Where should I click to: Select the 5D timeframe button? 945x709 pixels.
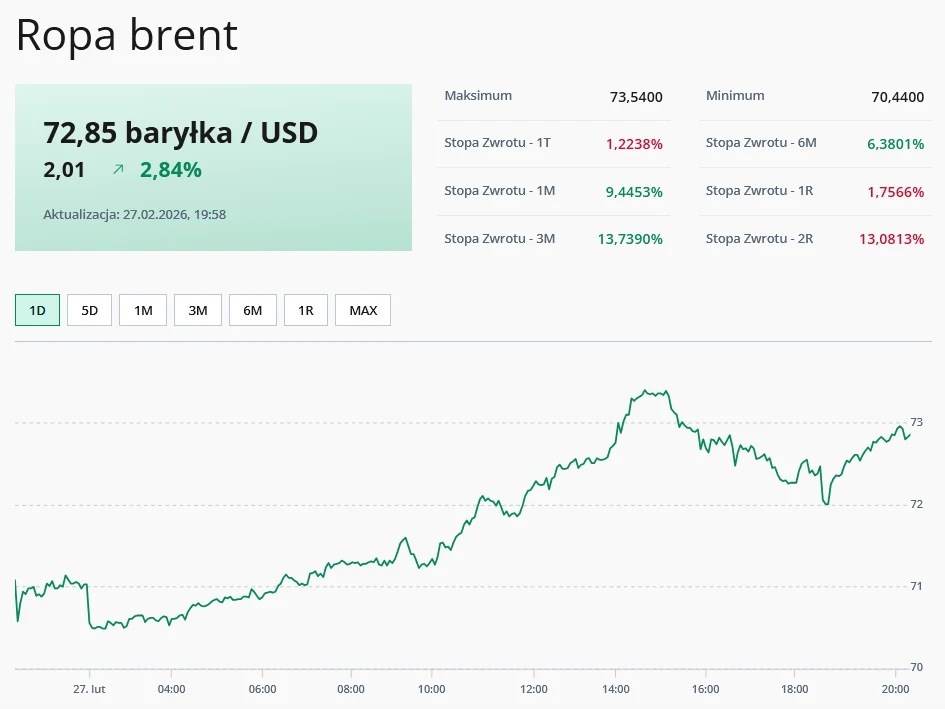tap(89, 310)
